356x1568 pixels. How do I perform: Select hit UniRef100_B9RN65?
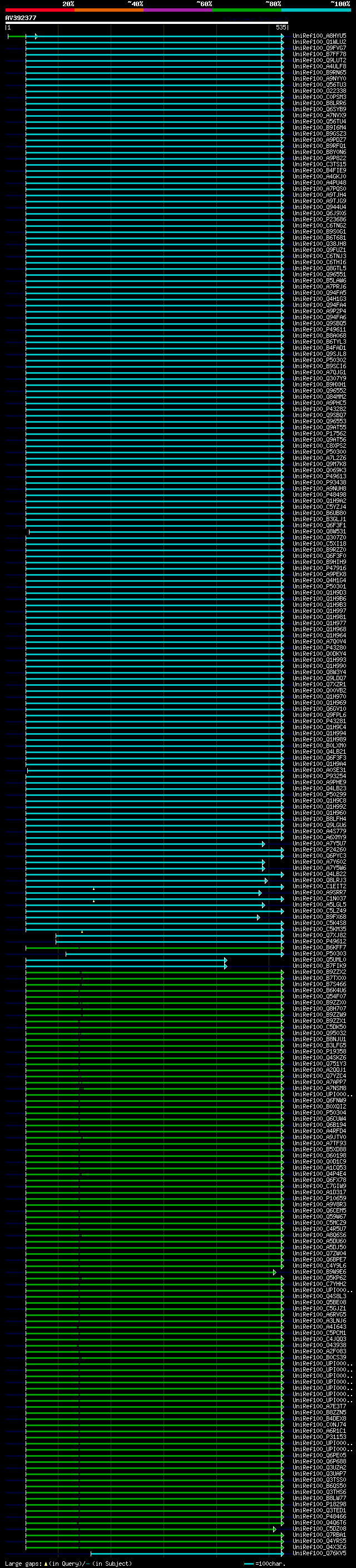click(x=319, y=72)
